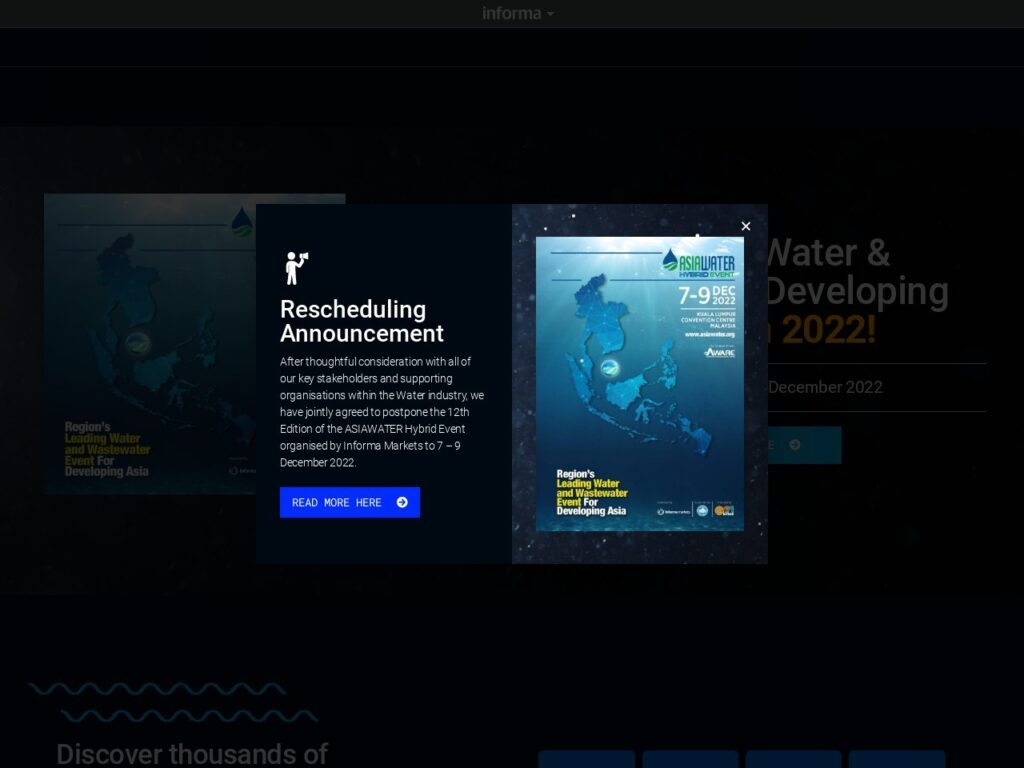Screen dimensions: 1024x768
Task: Click the announcement paragraph about 12th Edition
Action: [x=382, y=412]
